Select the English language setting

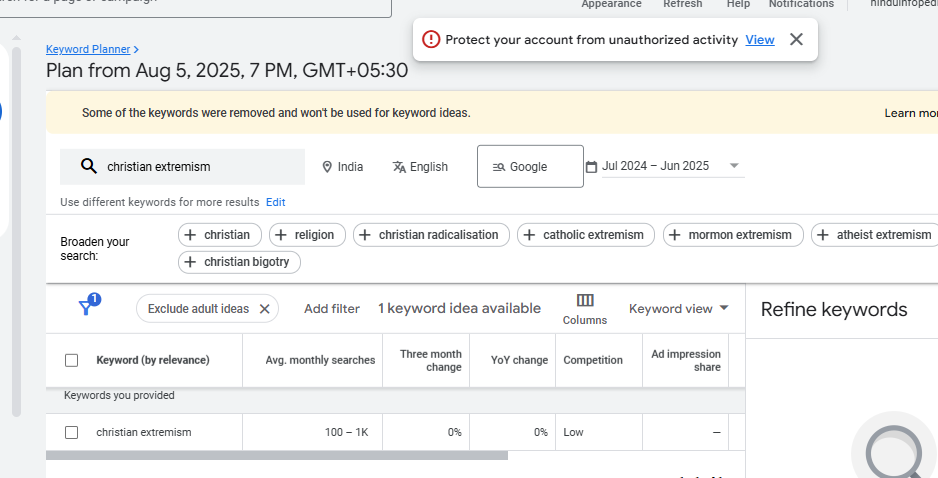tap(420, 167)
